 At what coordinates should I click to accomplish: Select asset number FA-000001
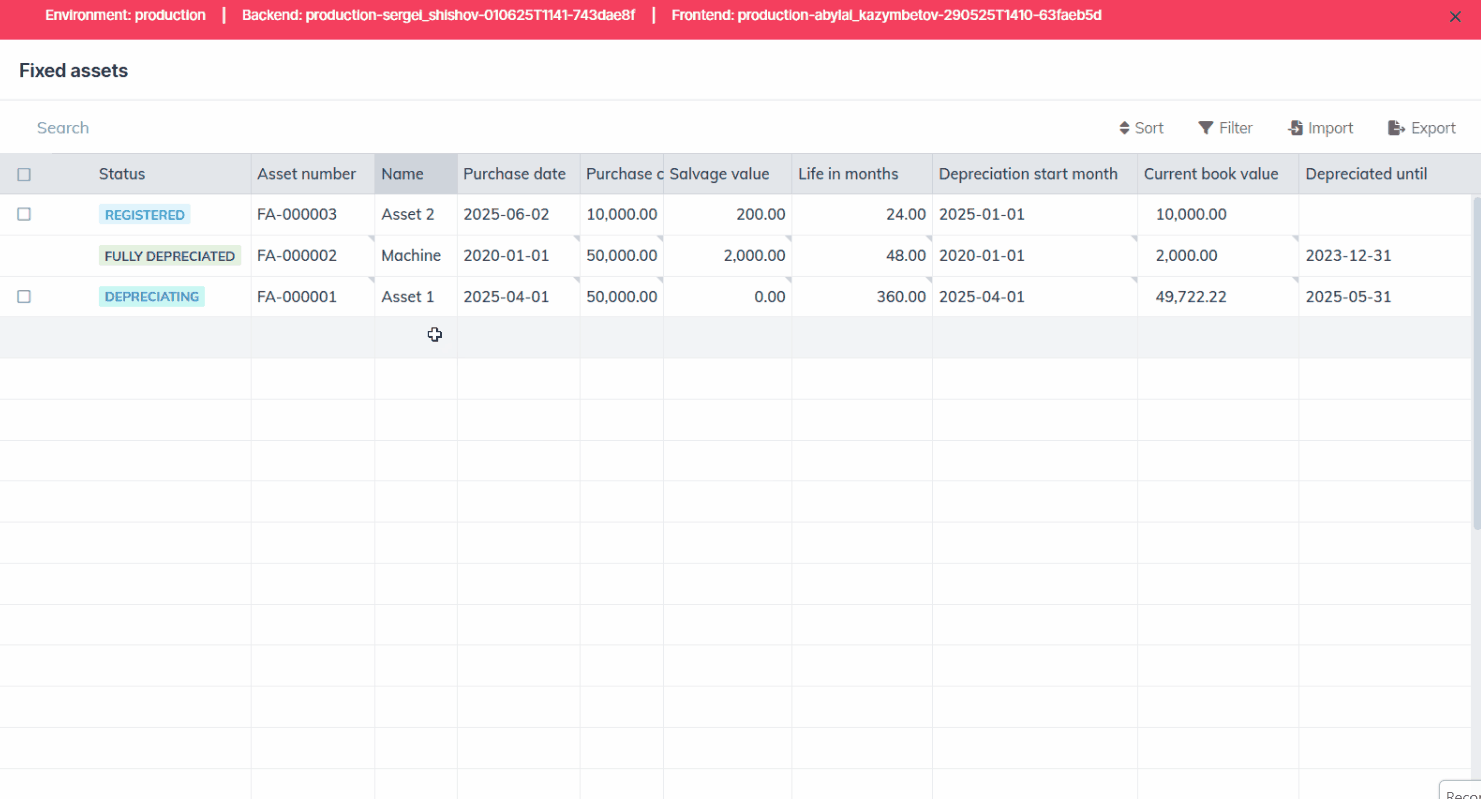297,296
